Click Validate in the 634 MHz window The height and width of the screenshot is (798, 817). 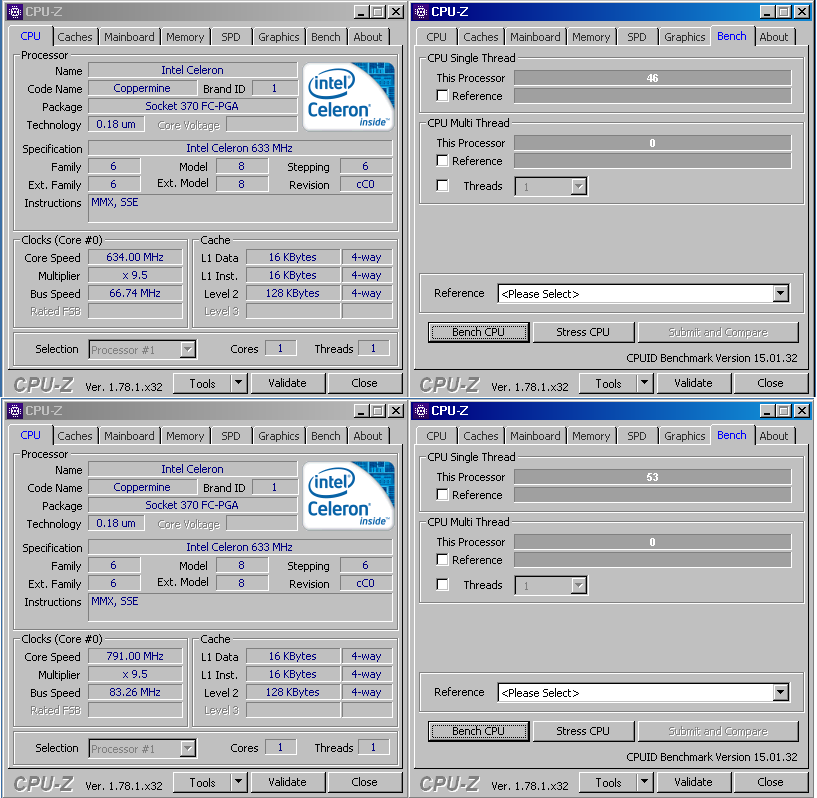(288, 383)
